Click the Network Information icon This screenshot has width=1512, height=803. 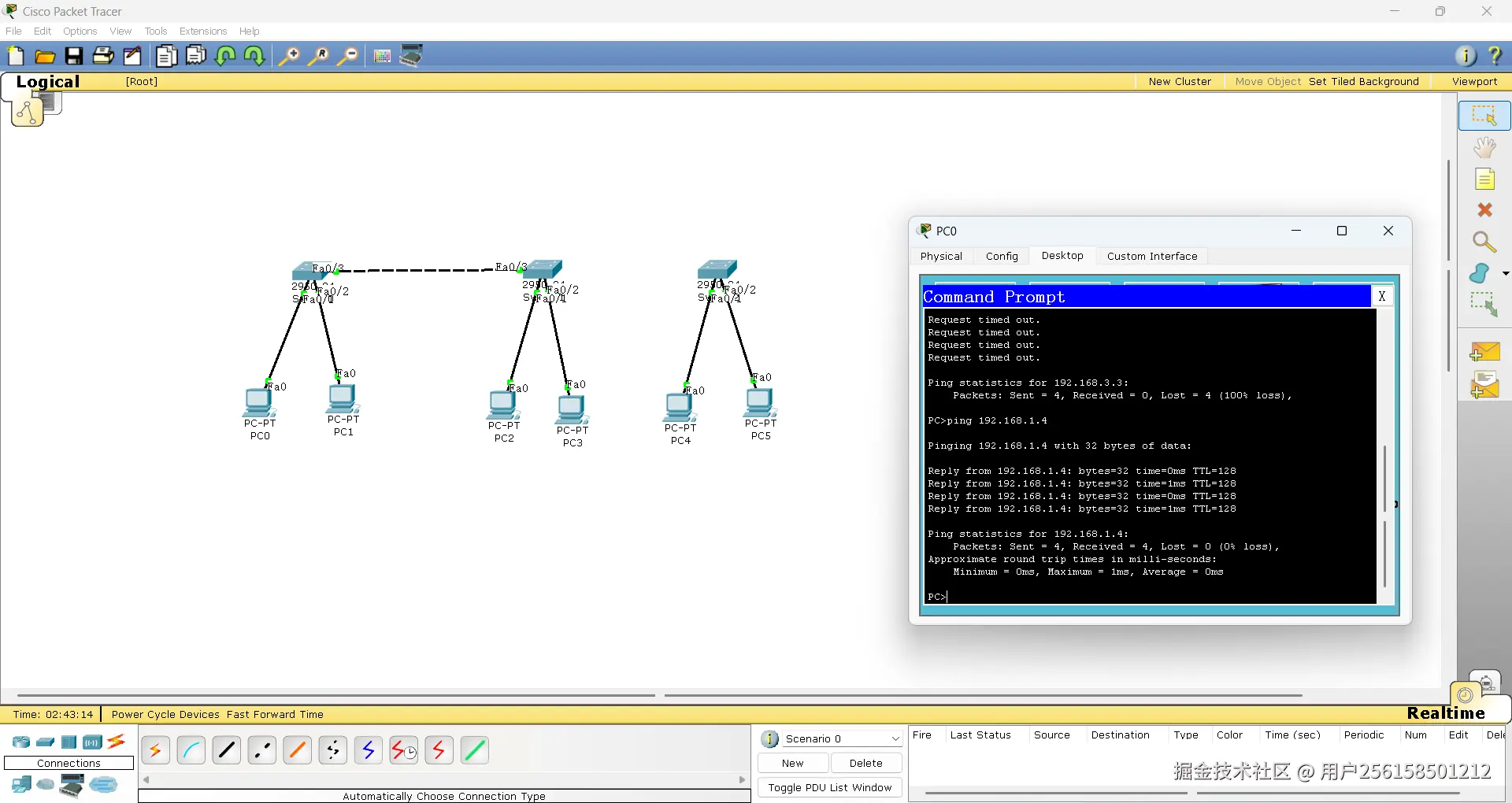(1466, 56)
